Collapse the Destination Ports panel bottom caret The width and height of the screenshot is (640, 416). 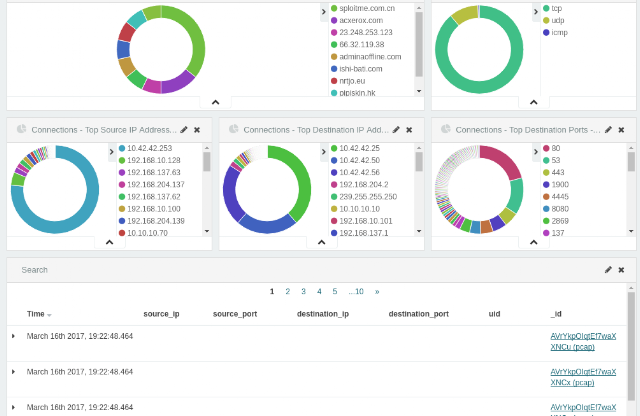coord(533,242)
